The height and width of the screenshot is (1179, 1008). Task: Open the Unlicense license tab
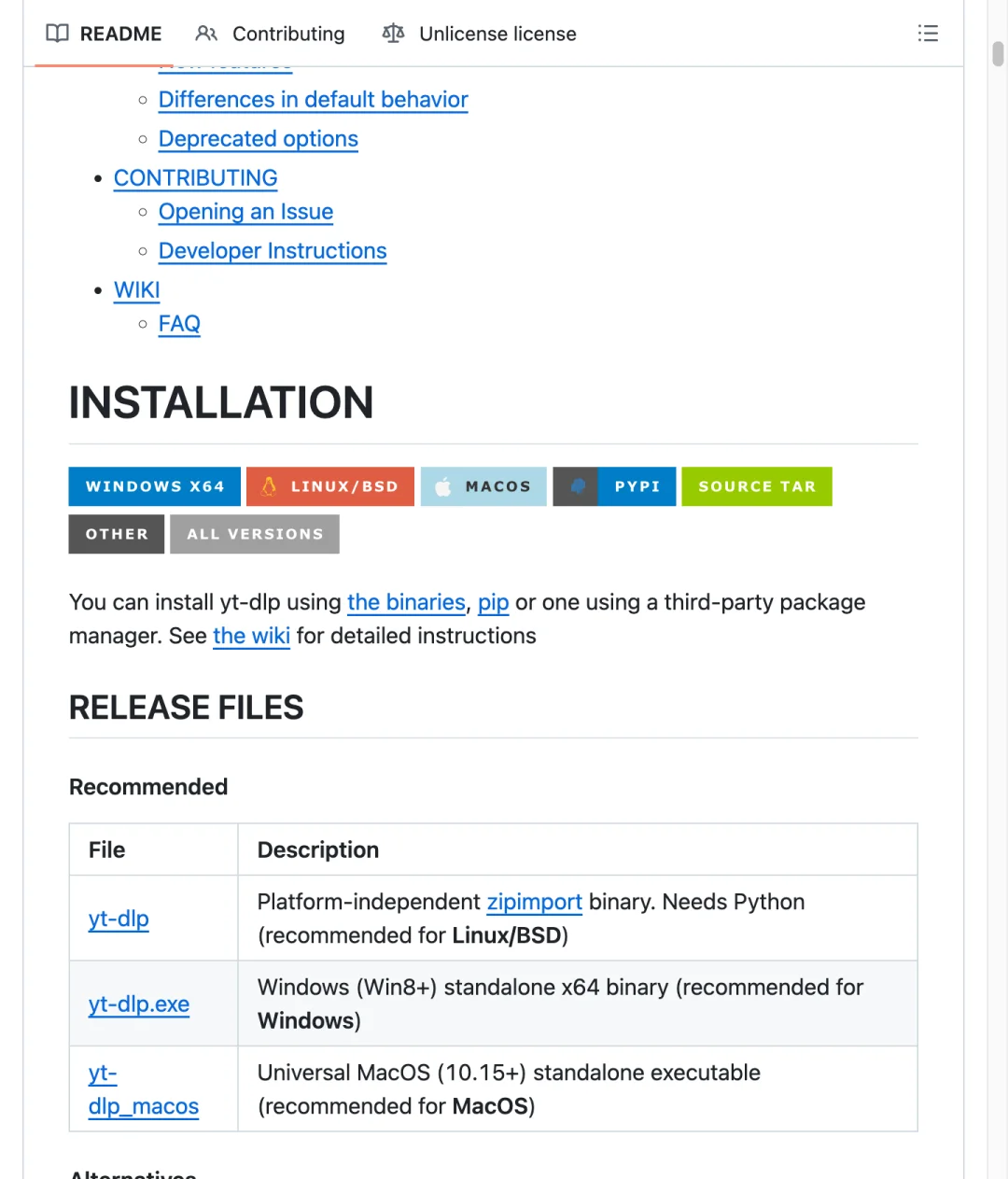[x=479, y=34]
